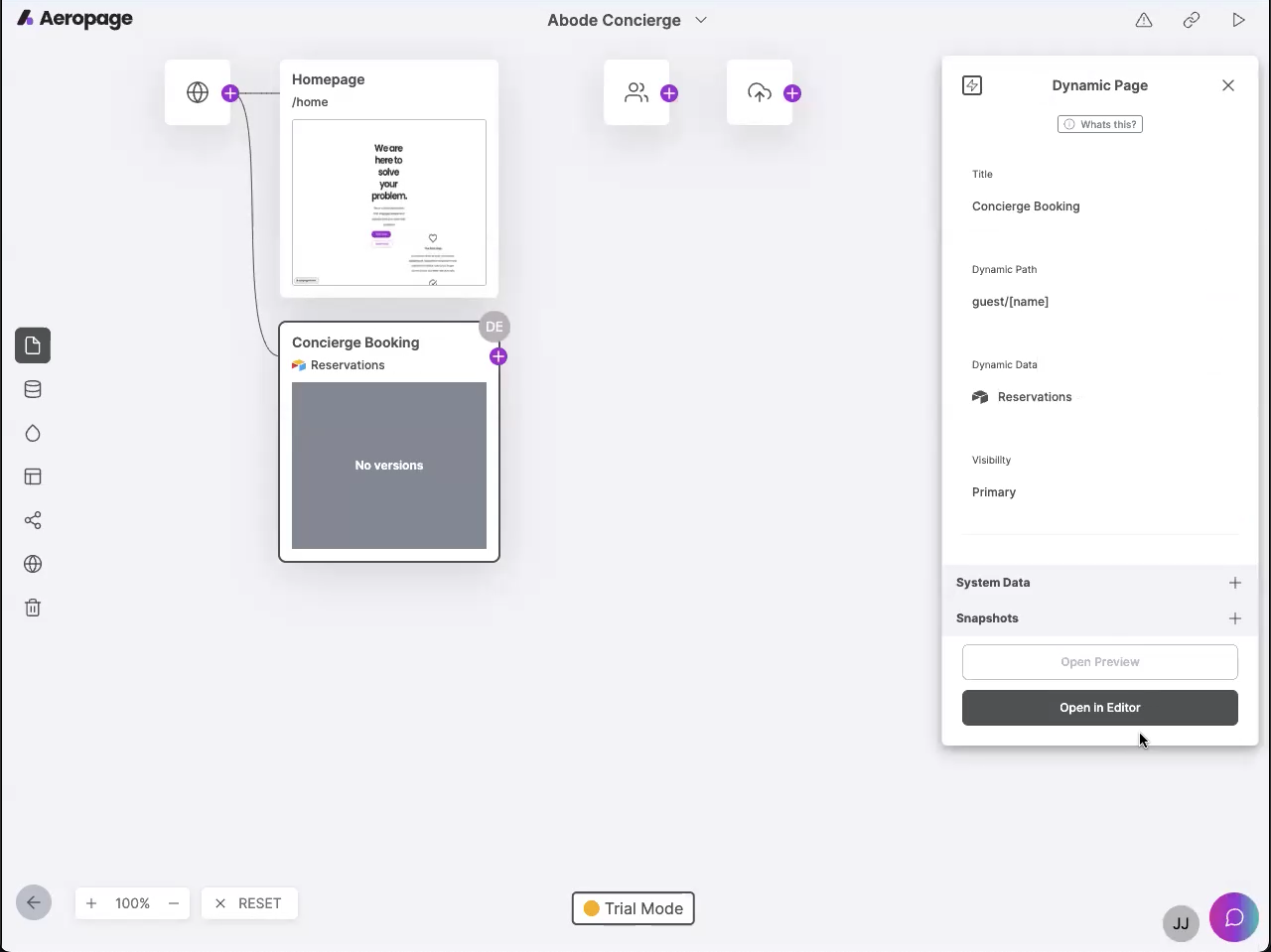Add a page next to users node
This screenshot has height=952, width=1271.
point(669,93)
